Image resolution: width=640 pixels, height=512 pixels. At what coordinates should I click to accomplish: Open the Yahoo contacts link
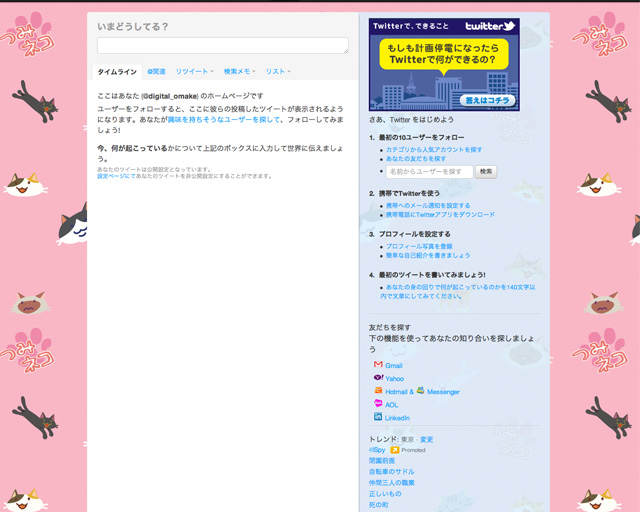[x=395, y=378]
